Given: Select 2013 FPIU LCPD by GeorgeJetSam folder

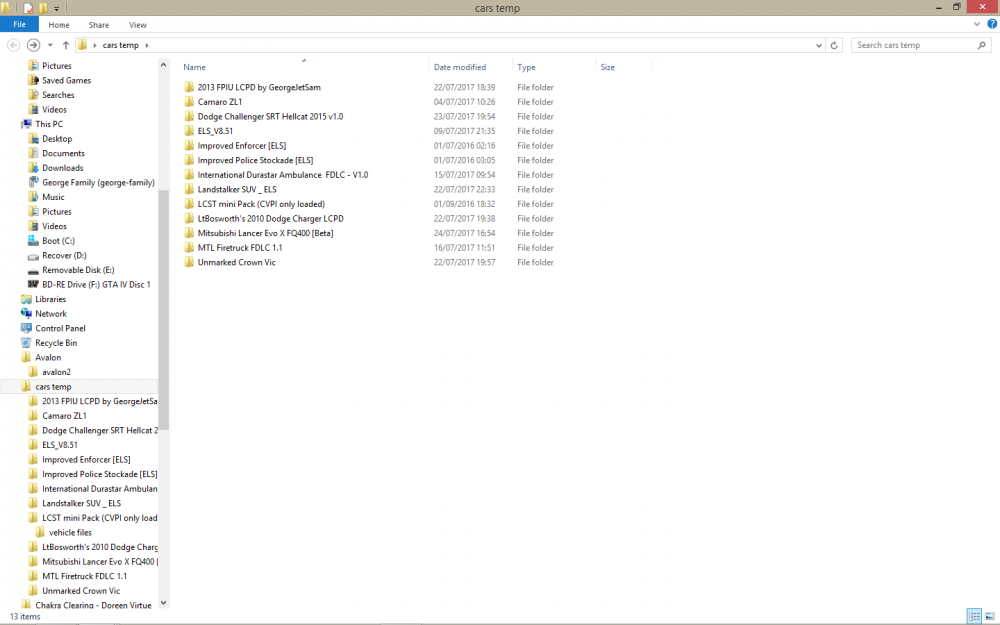Looking at the screenshot, I should pos(259,87).
